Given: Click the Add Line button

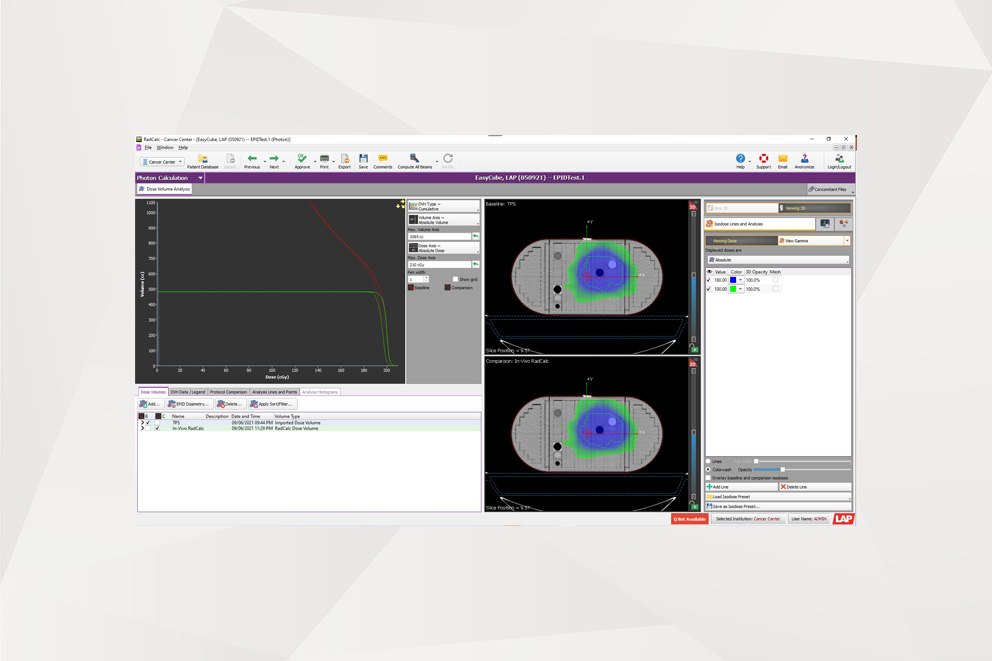Looking at the screenshot, I should pos(740,487).
